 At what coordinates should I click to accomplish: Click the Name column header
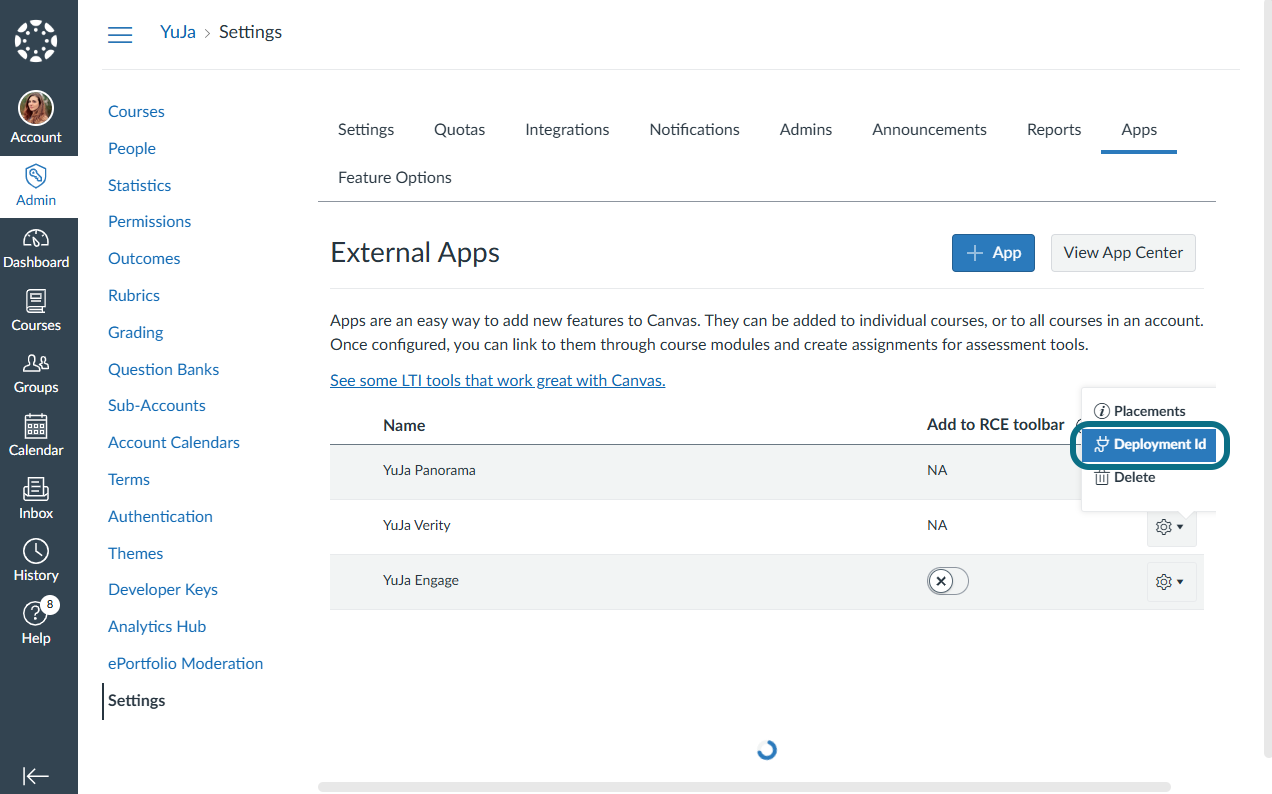[404, 425]
